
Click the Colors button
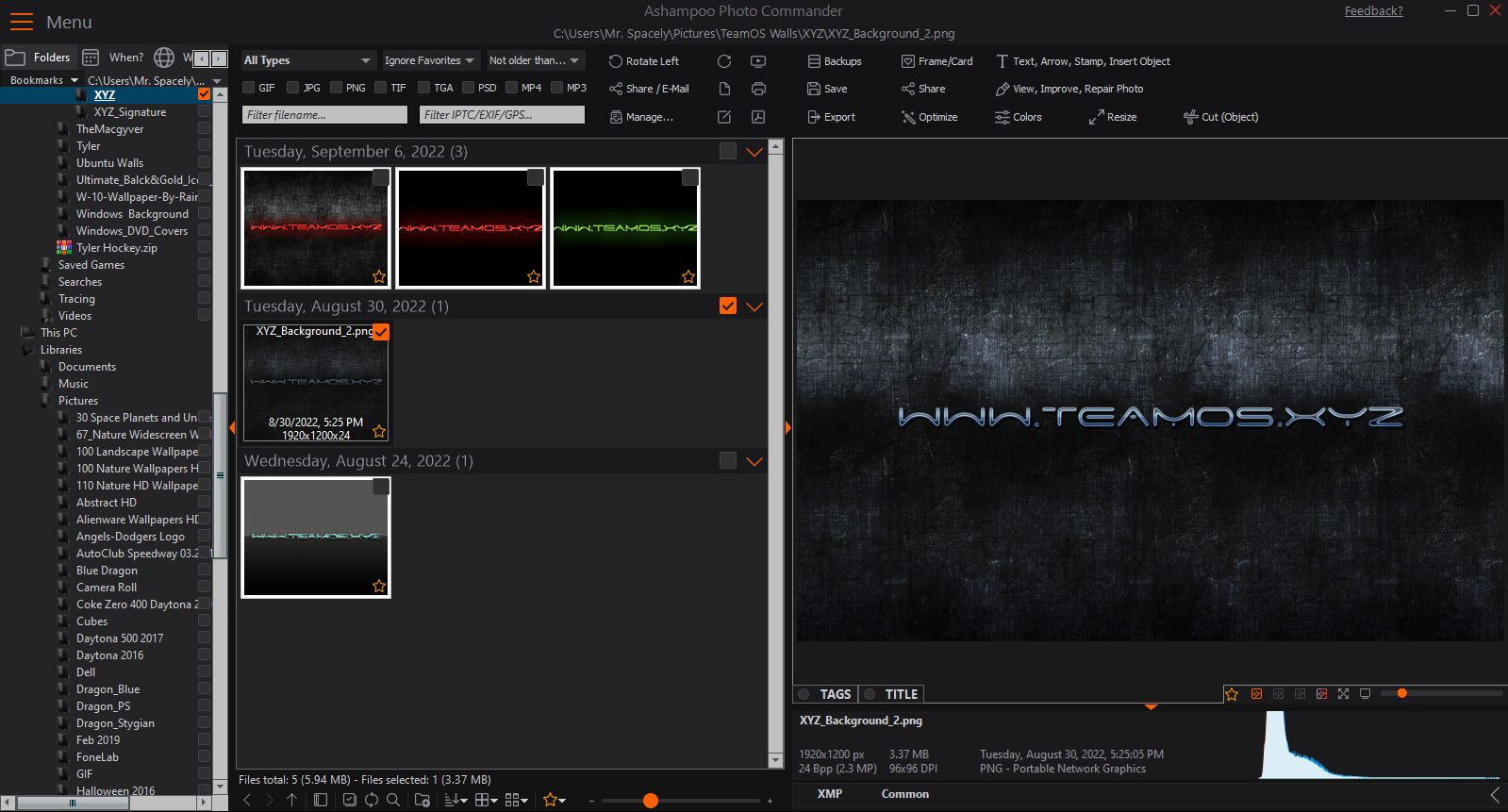pos(1019,117)
